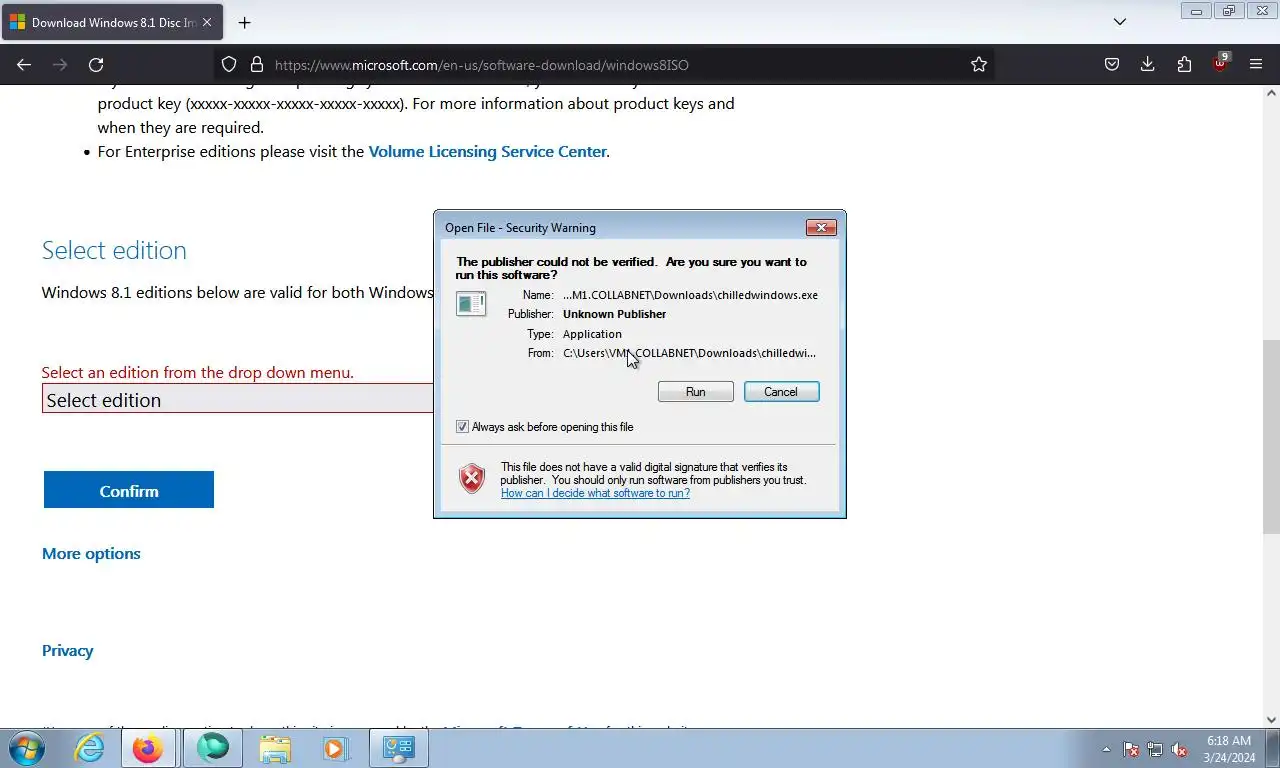
Task: Click the blue Confirm button
Action: (129, 490)
